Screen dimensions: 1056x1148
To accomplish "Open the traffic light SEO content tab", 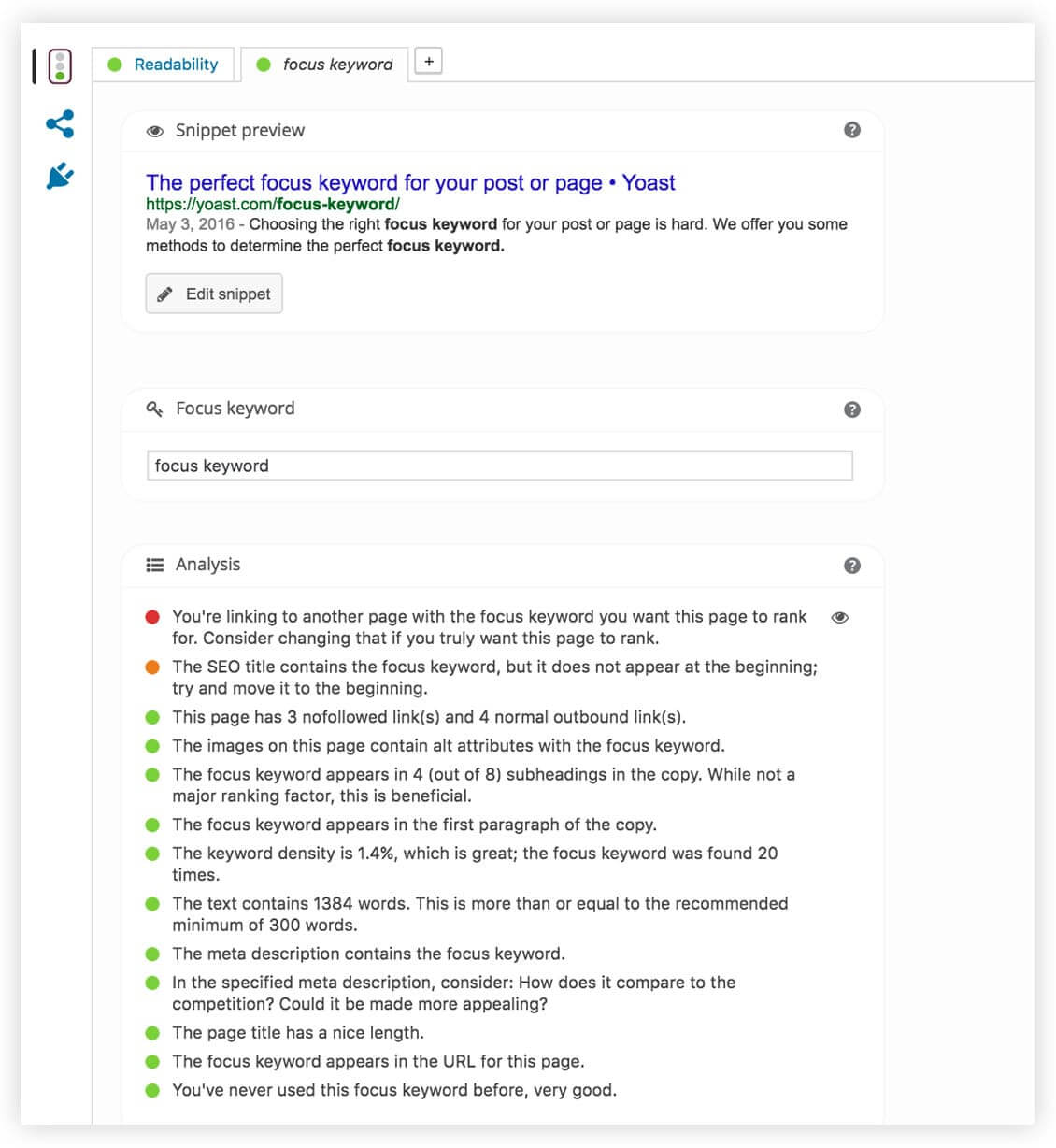I will click(60, 66).
